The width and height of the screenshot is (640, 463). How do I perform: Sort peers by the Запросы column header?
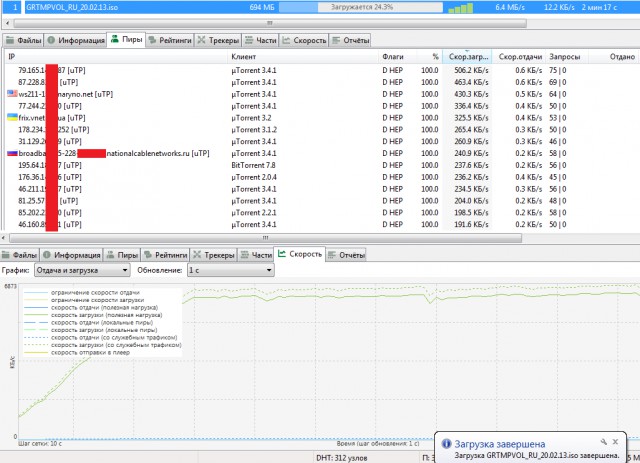[x=567, y=57]
